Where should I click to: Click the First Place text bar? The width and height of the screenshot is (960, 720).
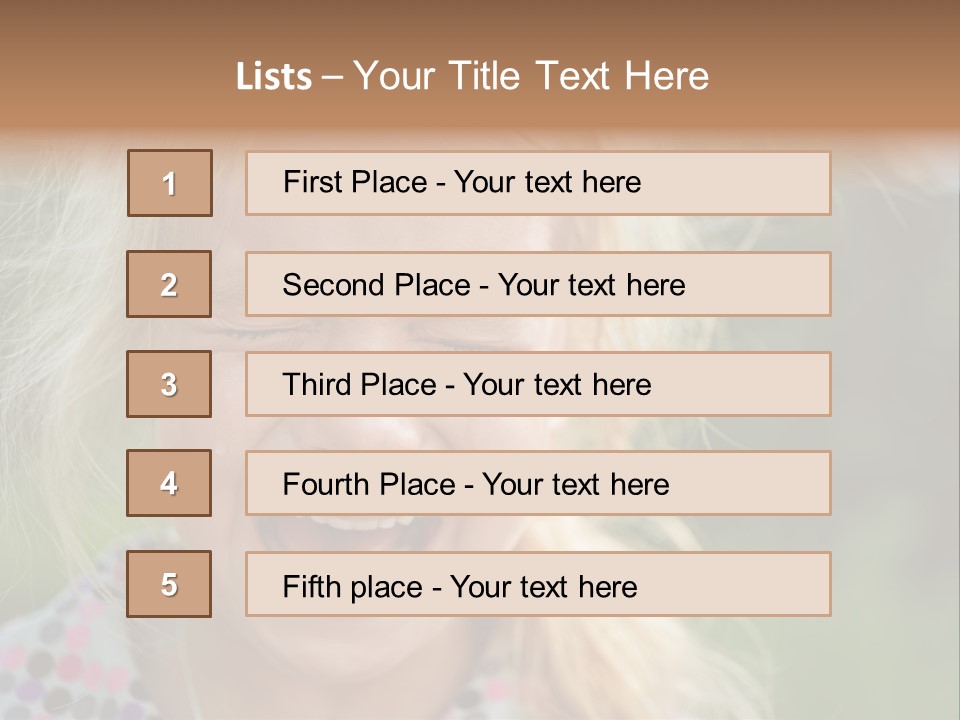click(538, 183)
